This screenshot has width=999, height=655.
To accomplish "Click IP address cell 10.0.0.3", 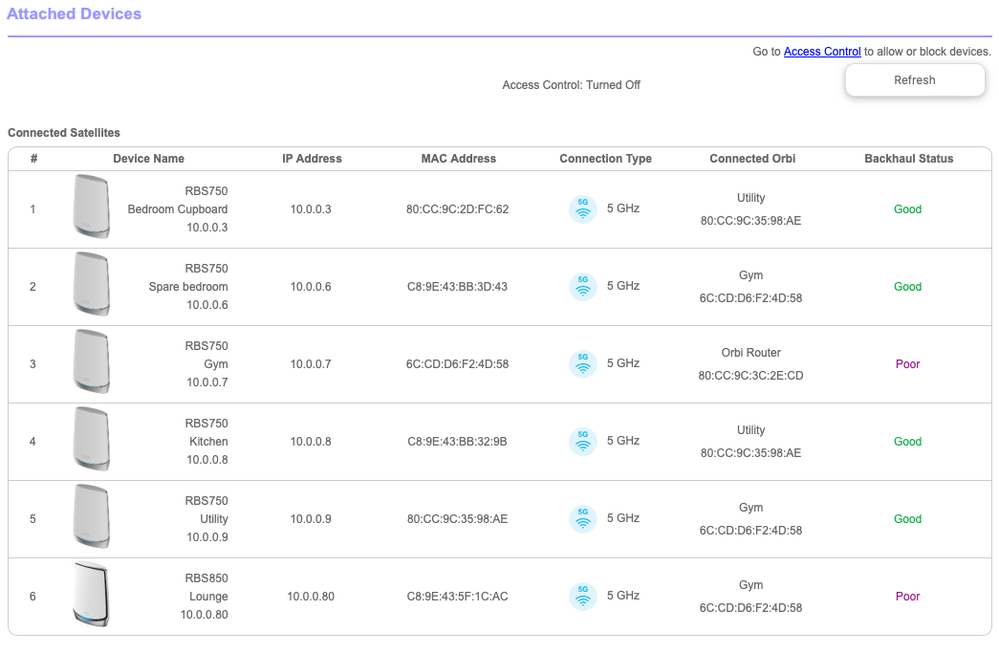I will point(311,209).
